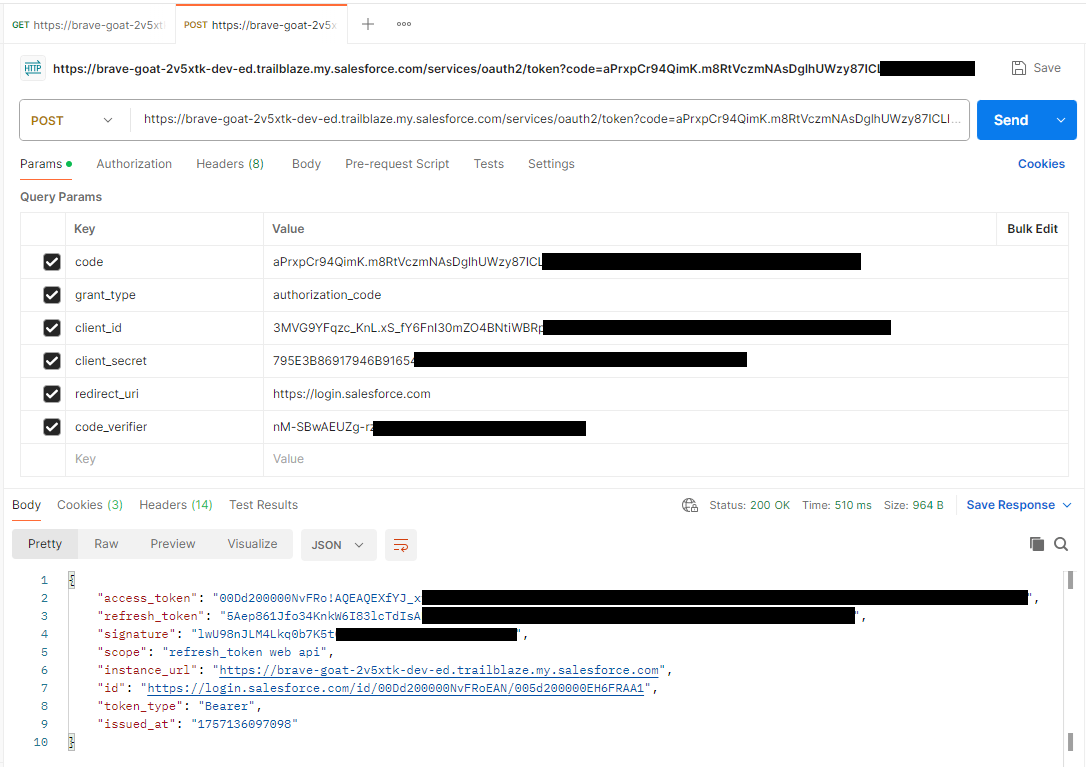Click the request title URL at top
The height and width of the screenshot is (767, 1086).
(x=466, y=69)
